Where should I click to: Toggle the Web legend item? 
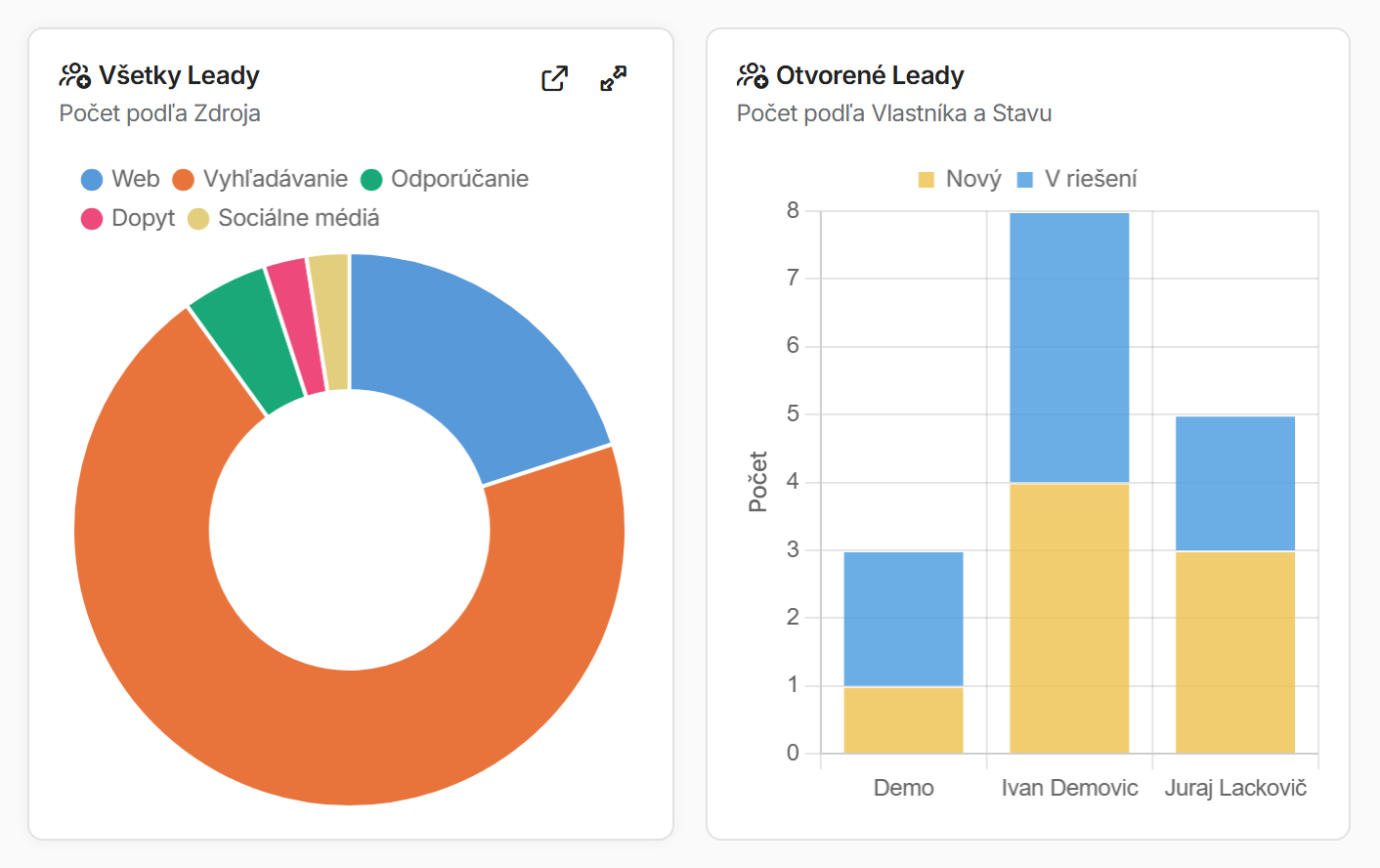[x=120, y=179]
